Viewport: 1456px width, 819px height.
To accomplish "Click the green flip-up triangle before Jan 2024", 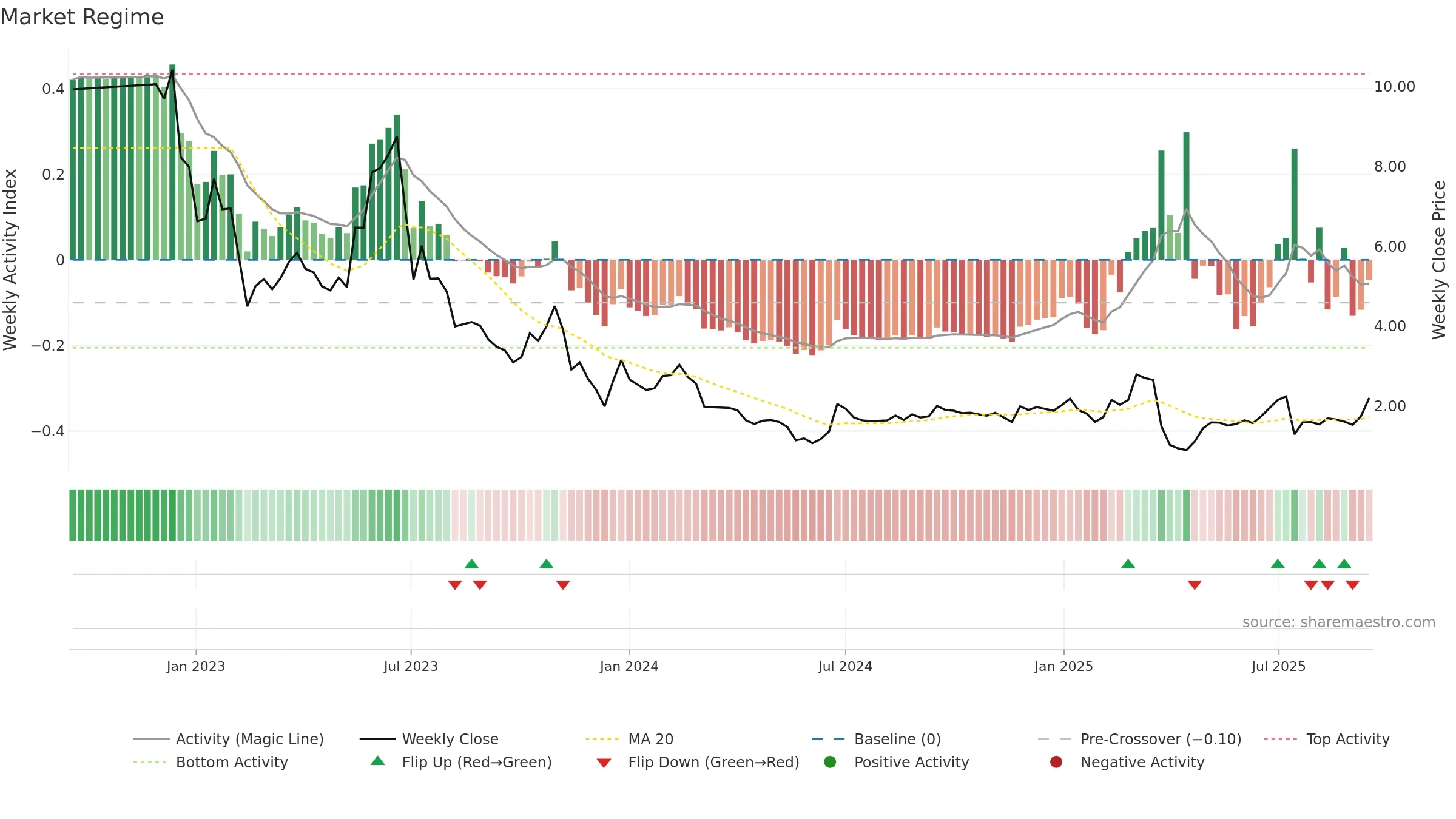I will (546, 564).
